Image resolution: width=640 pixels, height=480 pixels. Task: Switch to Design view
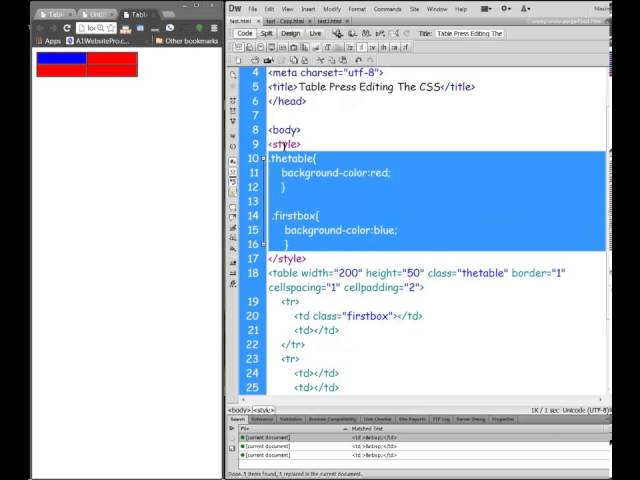291,33
